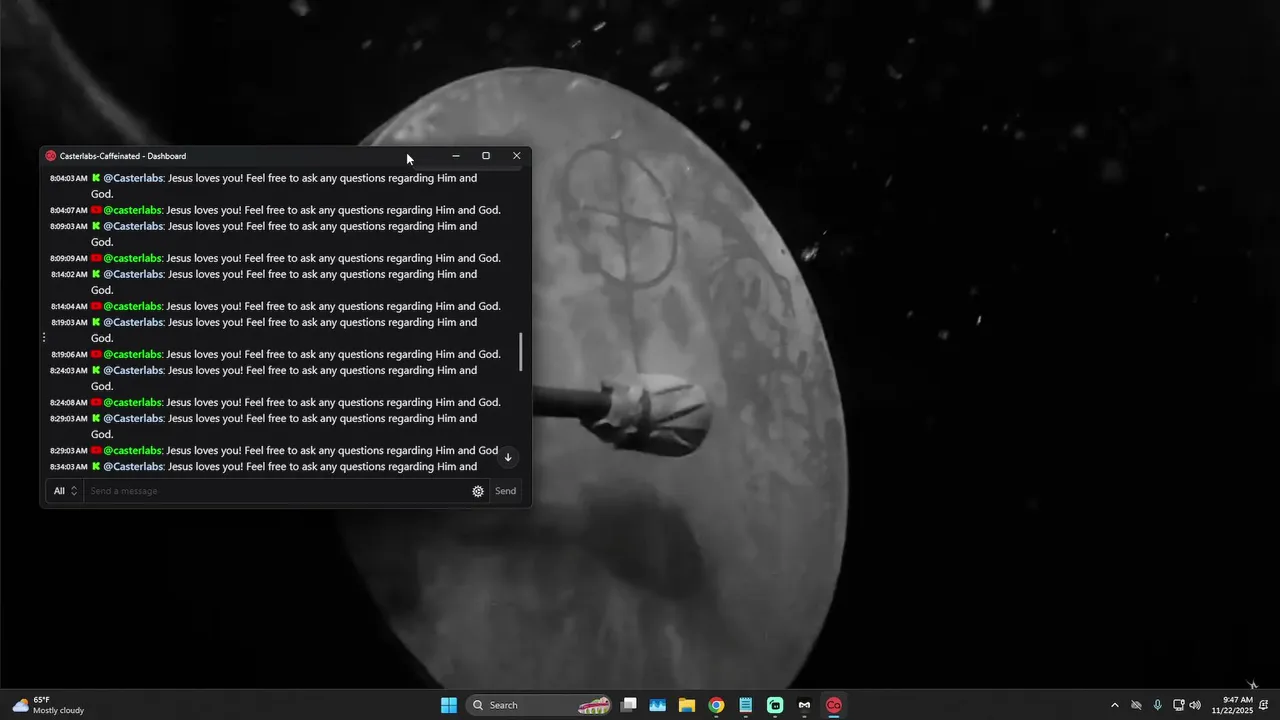Click the Send button

tap(506, 491)
